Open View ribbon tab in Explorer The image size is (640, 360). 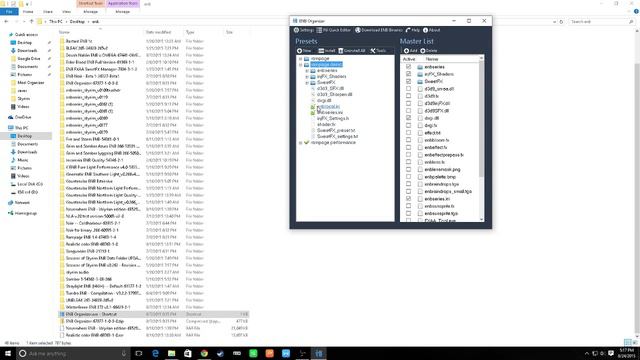coord(66,12)
